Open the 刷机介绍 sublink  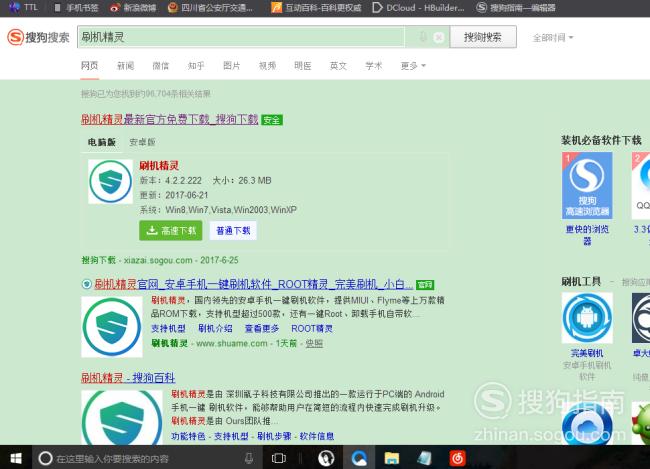click(x=215, y=328)
